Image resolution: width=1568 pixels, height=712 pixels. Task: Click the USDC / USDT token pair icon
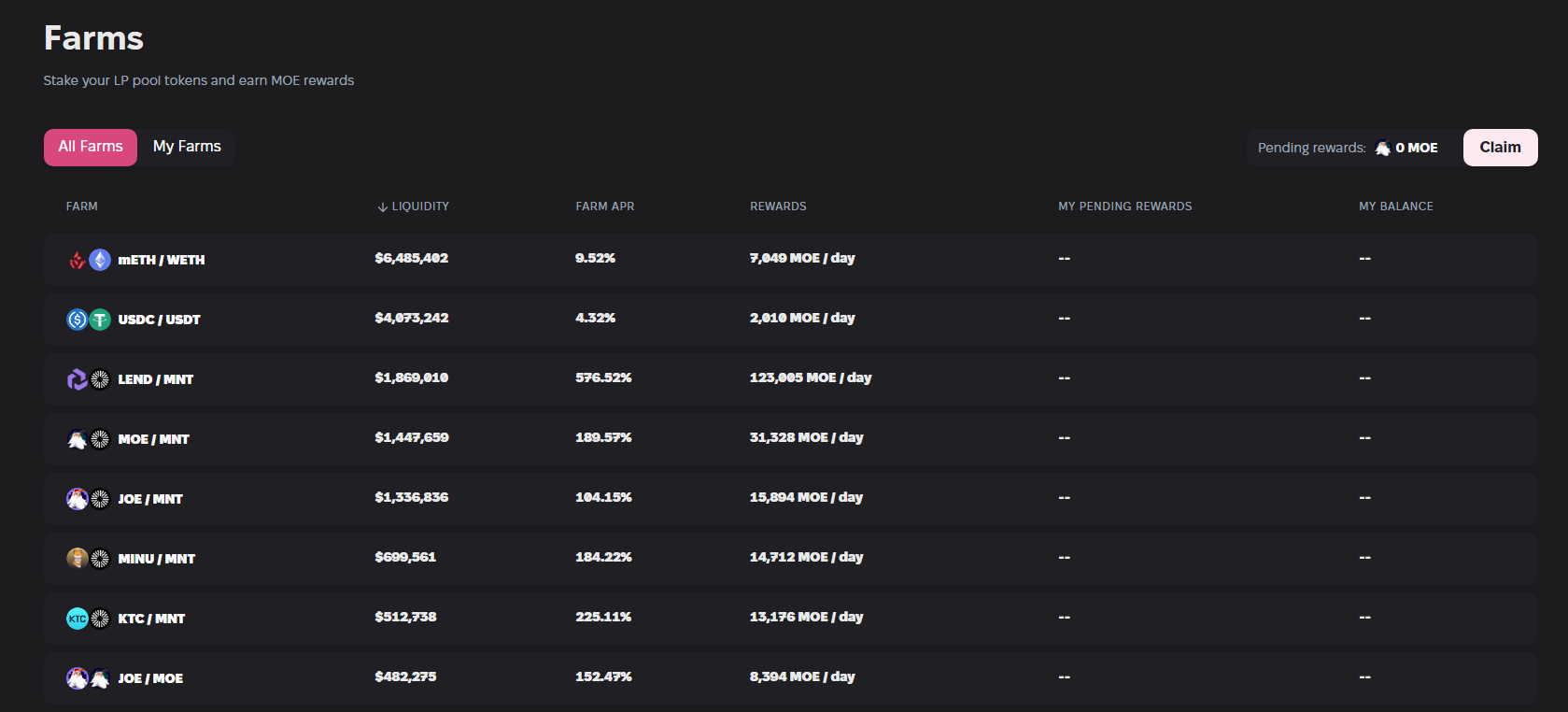point(89,320)
